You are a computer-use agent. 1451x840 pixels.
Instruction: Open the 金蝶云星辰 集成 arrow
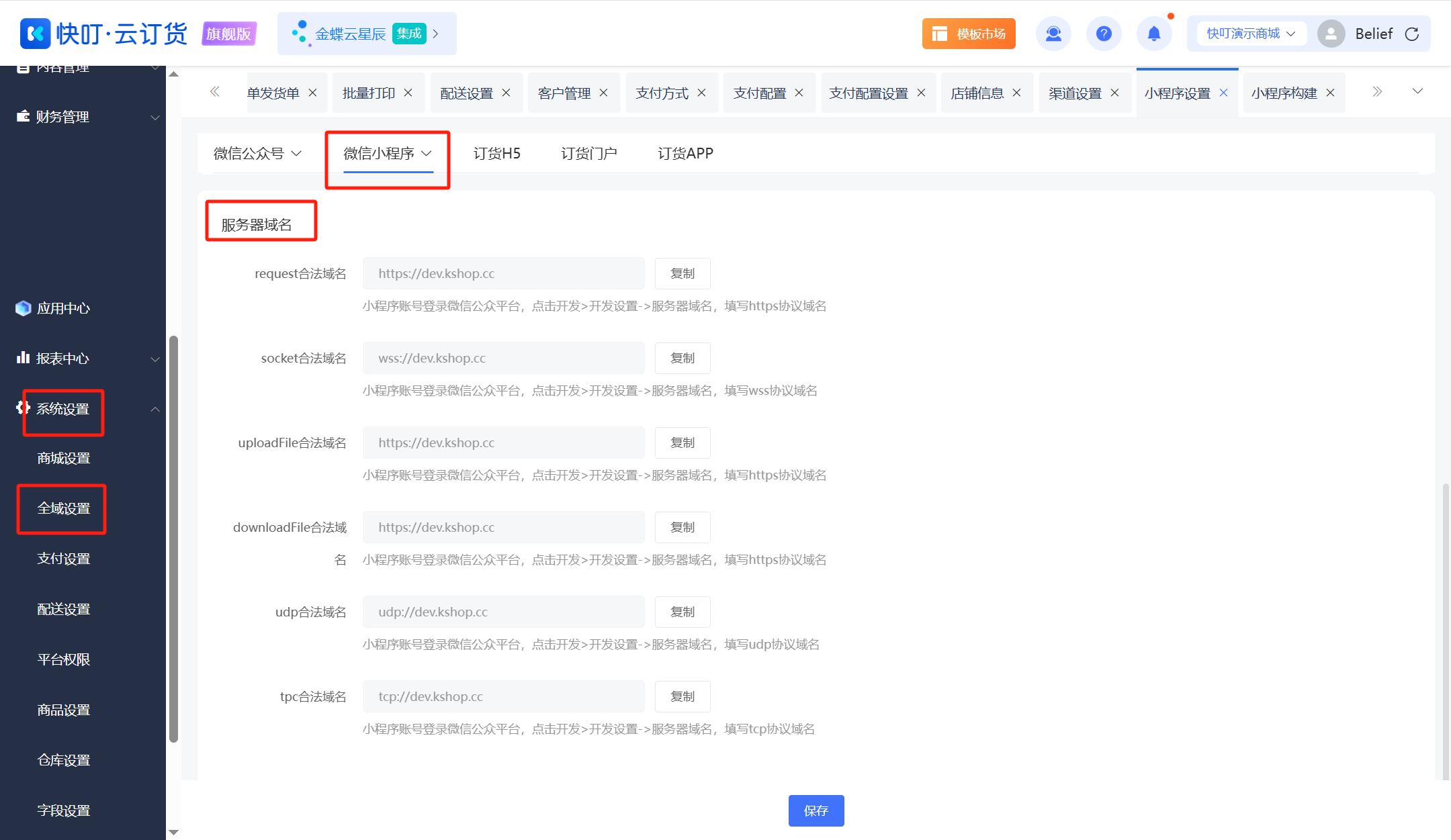(x=435, y=34)
